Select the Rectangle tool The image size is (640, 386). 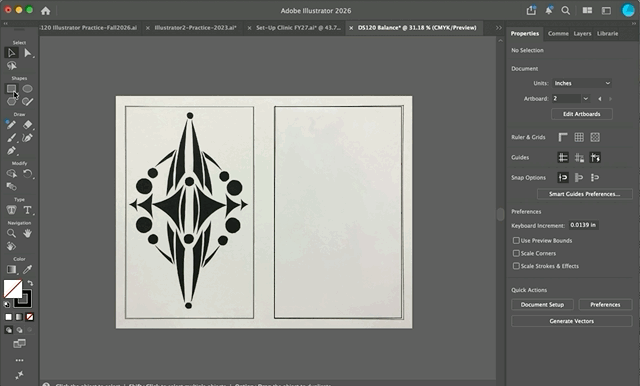pyautogui.click(x=11, y=89)
